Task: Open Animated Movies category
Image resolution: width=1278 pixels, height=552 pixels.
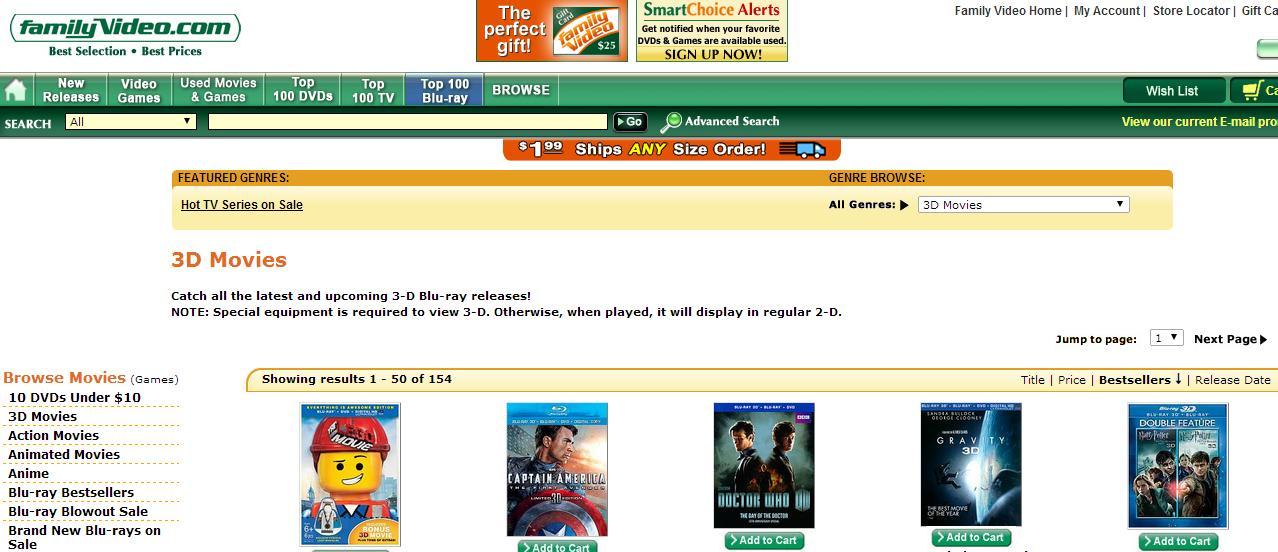Action: pos(64,454)
